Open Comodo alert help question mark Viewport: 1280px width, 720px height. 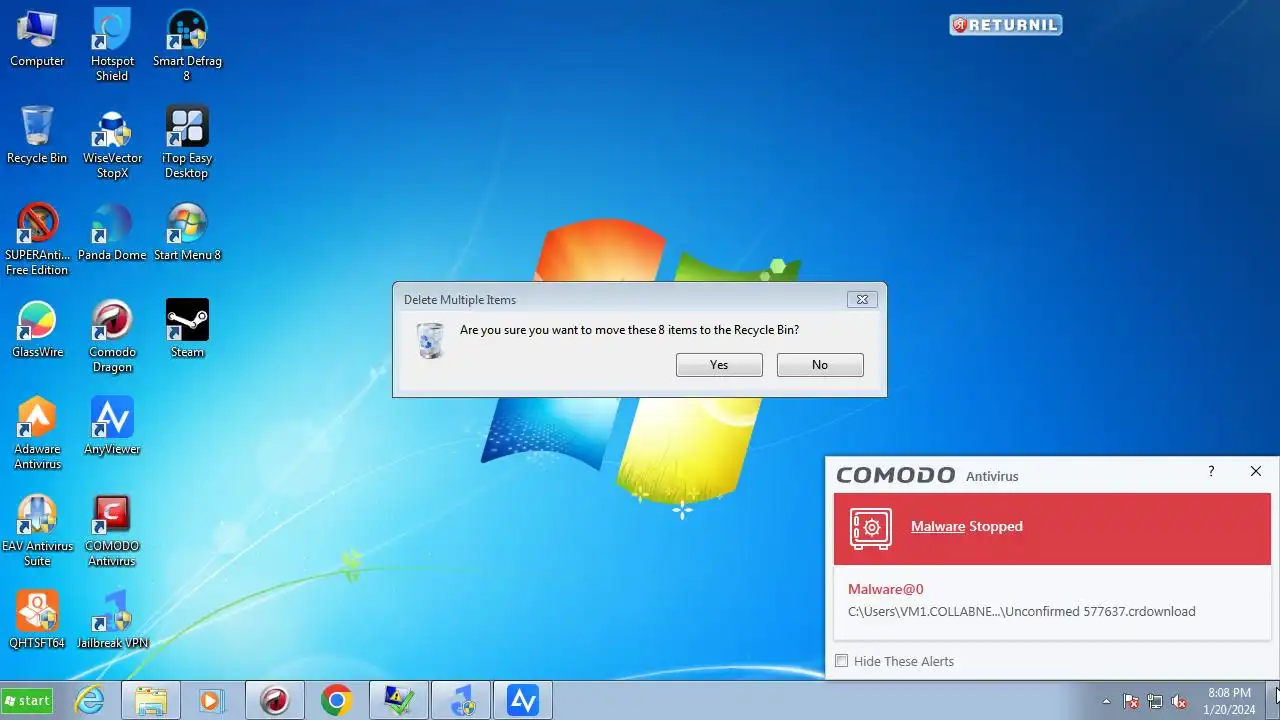1211,471
